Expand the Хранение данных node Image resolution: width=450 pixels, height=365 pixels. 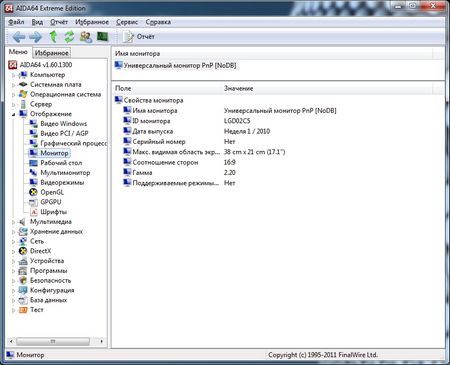tap(13, 232)
